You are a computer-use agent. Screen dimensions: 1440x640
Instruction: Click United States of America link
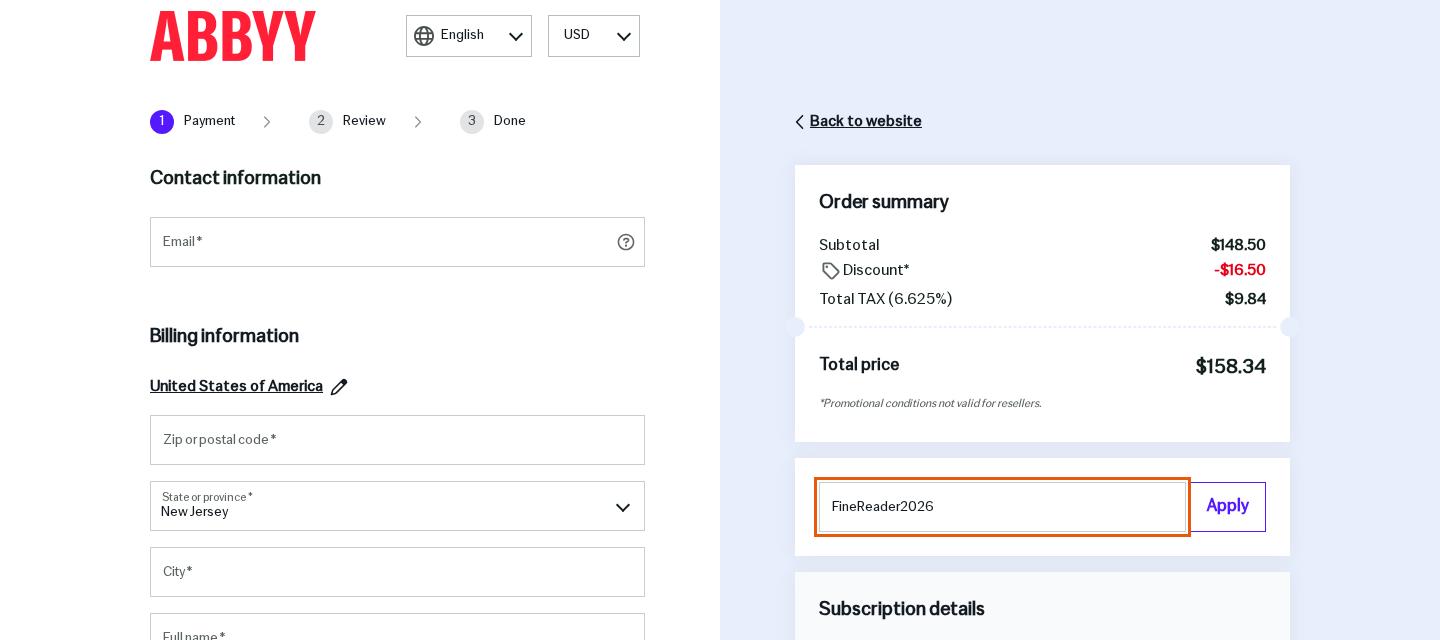coord(236,387)
